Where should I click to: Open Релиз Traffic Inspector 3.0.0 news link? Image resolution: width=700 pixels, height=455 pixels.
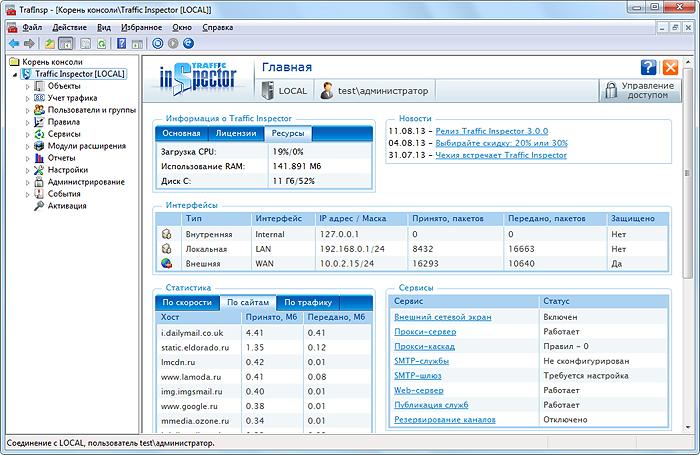(x=492, y=131)
